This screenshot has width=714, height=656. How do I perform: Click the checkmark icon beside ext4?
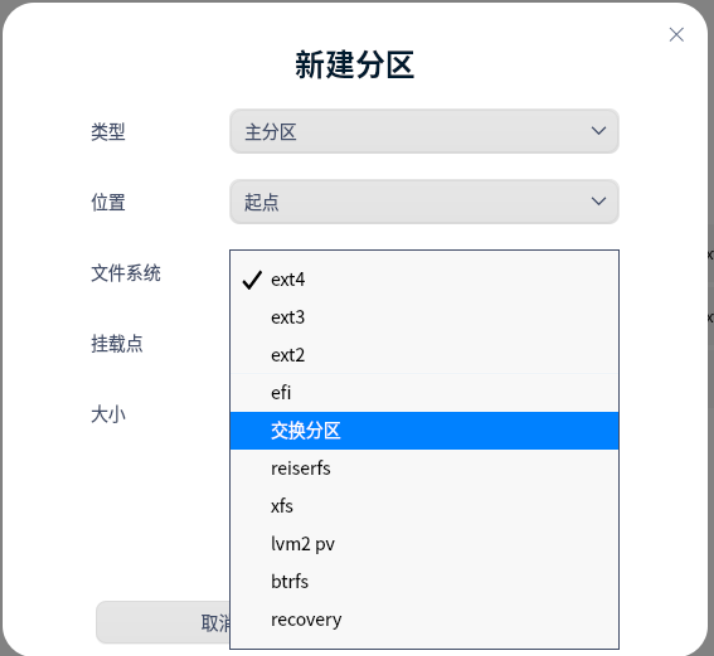coord(252,280)
